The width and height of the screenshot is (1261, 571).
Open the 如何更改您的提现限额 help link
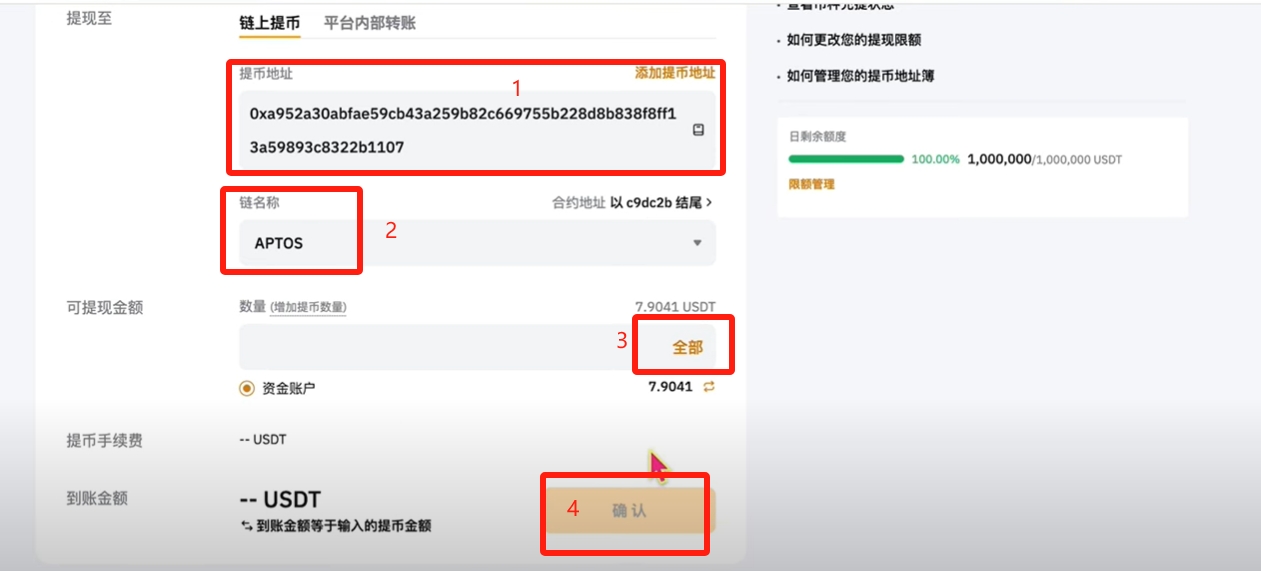[854, 40]
